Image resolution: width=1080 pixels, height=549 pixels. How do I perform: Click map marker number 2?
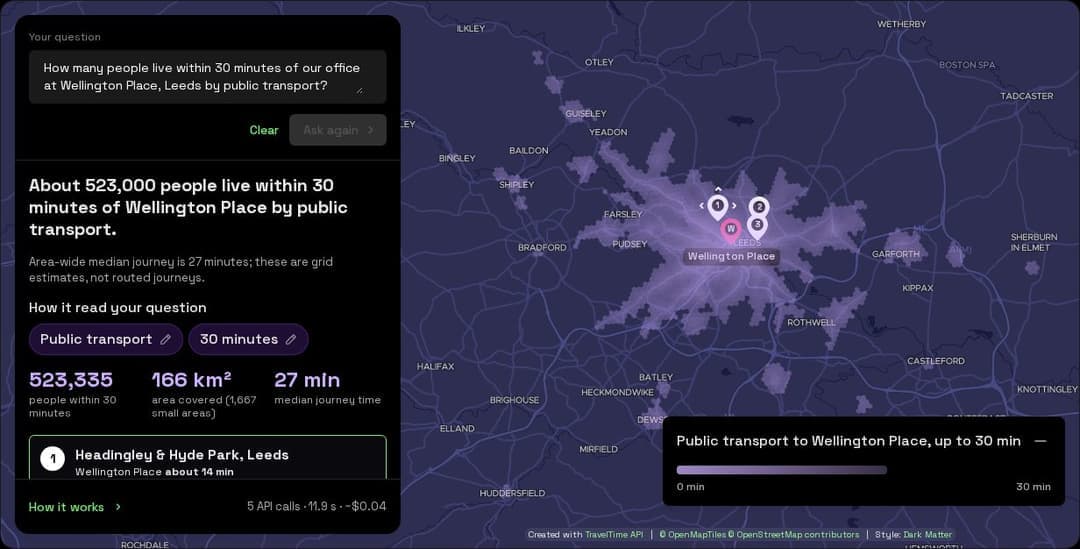pos(759,207)
